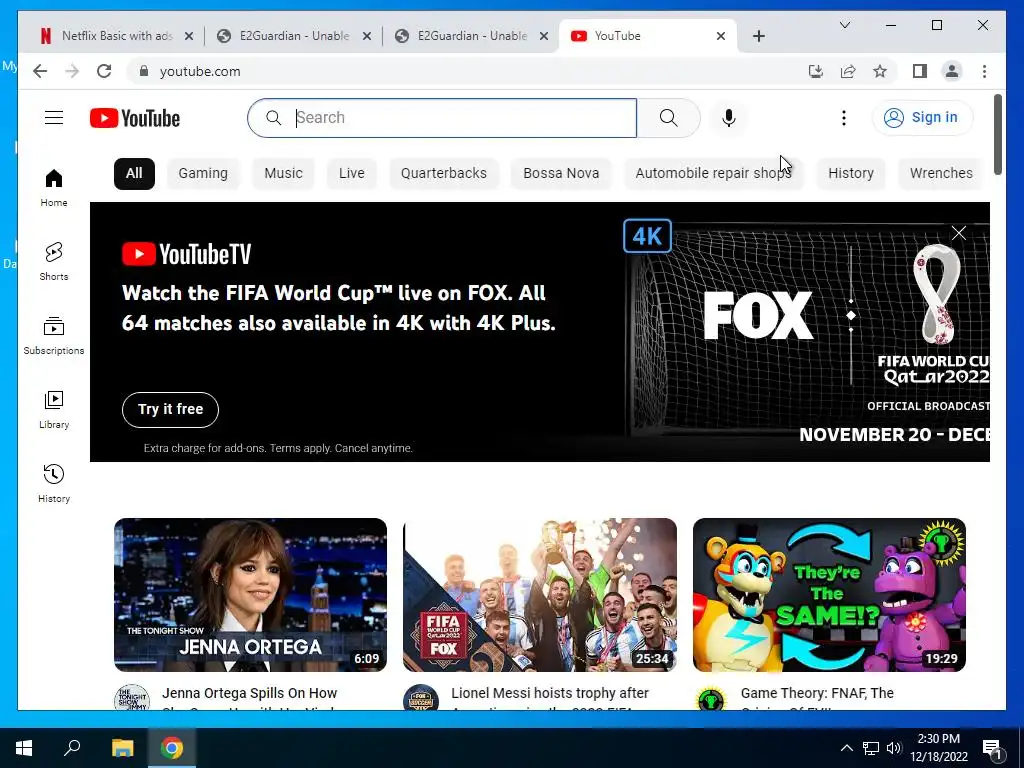The width and height of the screenshot is (1024, 768).
Task: Switch to first E2Guardian tab
Action: tap(293, 36)
